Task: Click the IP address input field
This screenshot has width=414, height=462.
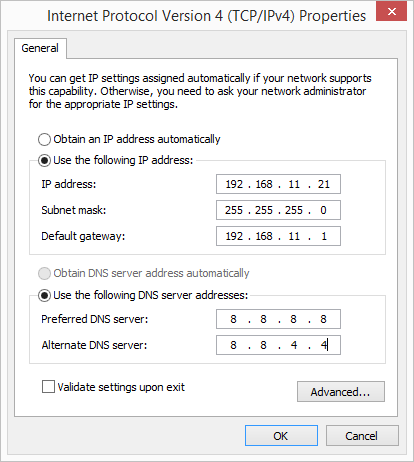Action: (x=278, y=184)
